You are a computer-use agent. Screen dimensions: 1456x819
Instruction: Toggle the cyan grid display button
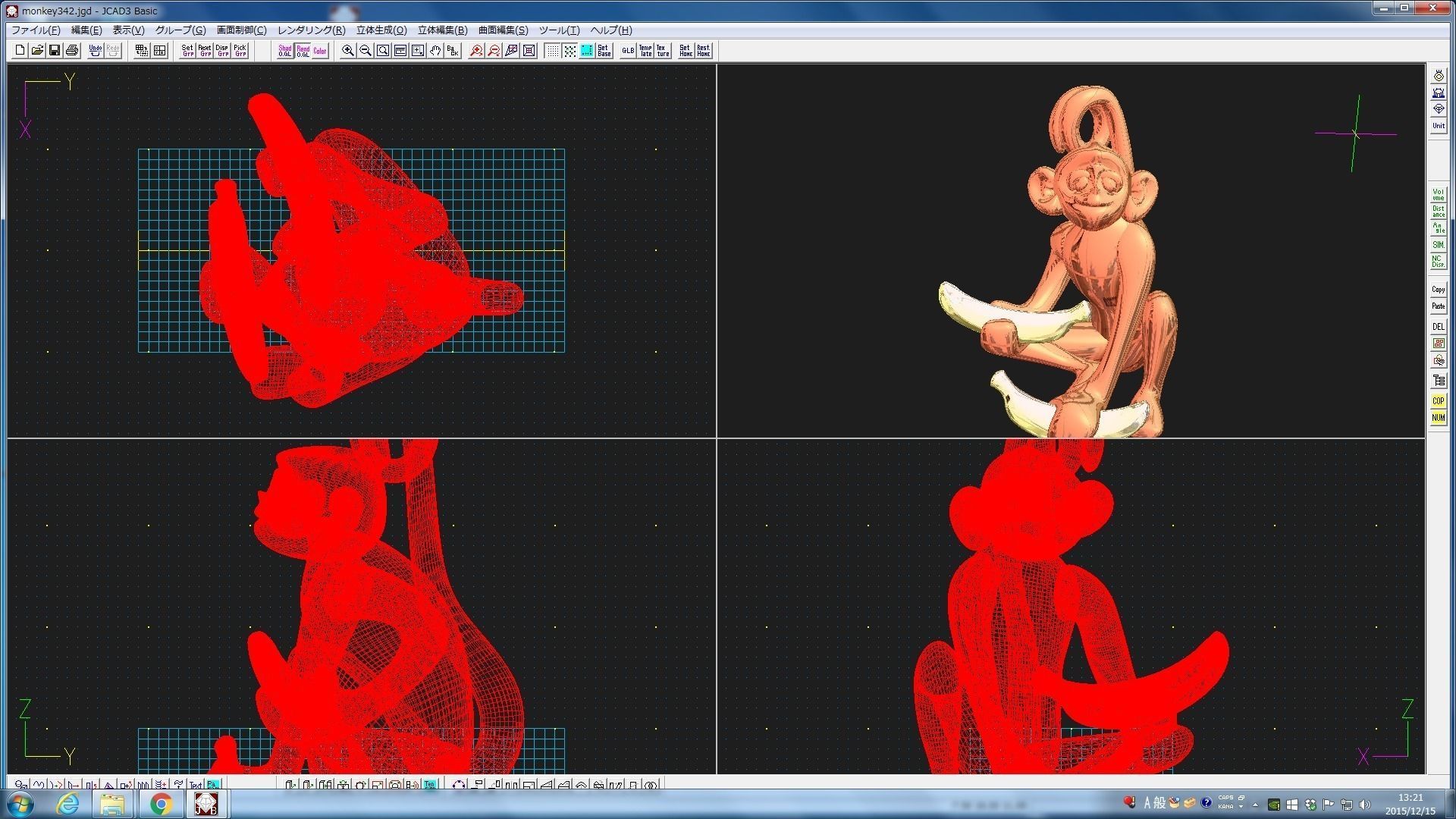587,51
